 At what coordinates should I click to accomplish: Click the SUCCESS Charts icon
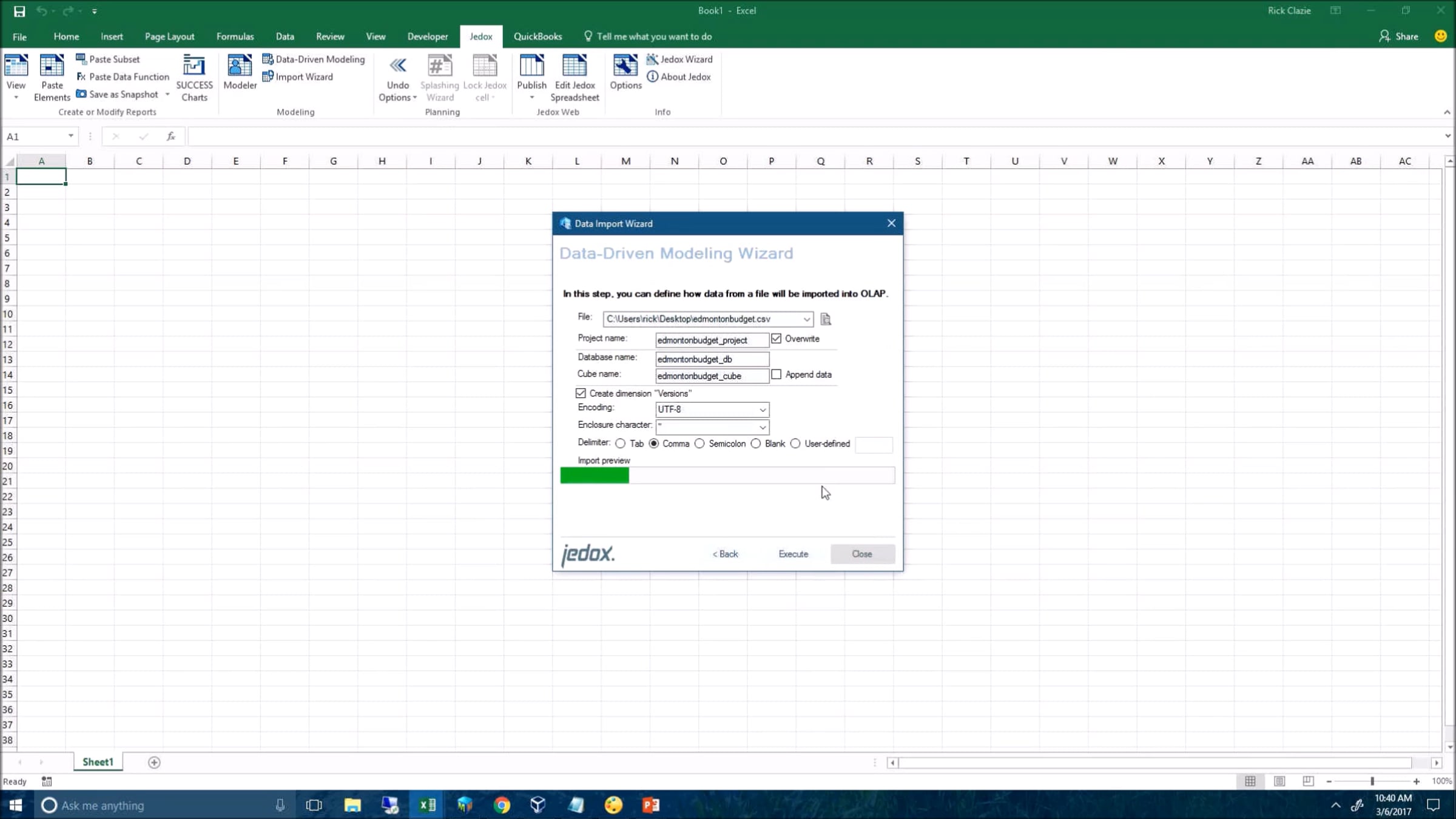click(194, 78)
